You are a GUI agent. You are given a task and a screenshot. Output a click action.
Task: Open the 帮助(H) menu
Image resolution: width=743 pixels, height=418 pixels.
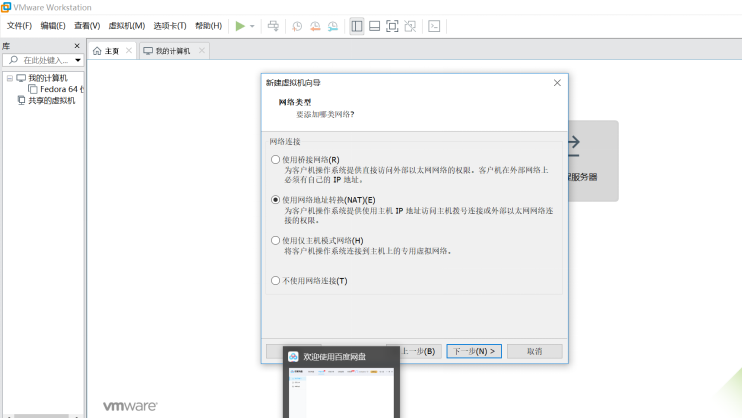tap(208, 26)
